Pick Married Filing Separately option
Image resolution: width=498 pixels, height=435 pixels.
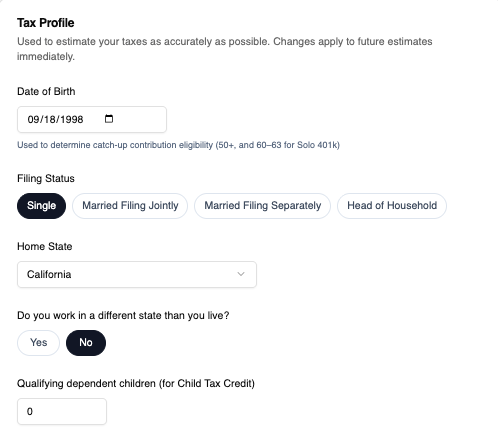[262, 206]
